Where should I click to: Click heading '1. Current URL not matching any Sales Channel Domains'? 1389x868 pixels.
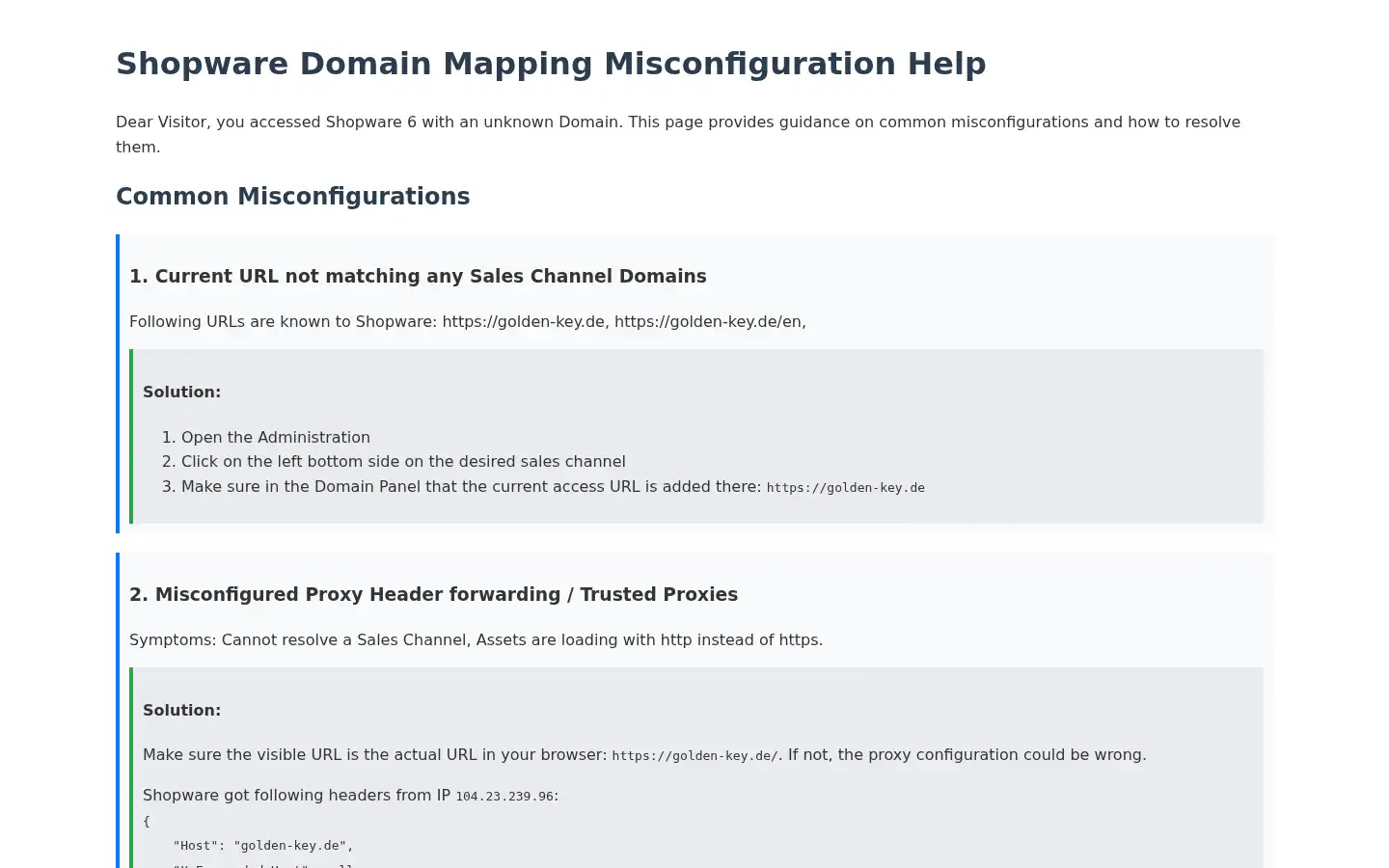pyautogui.click(x=418, y=276)
